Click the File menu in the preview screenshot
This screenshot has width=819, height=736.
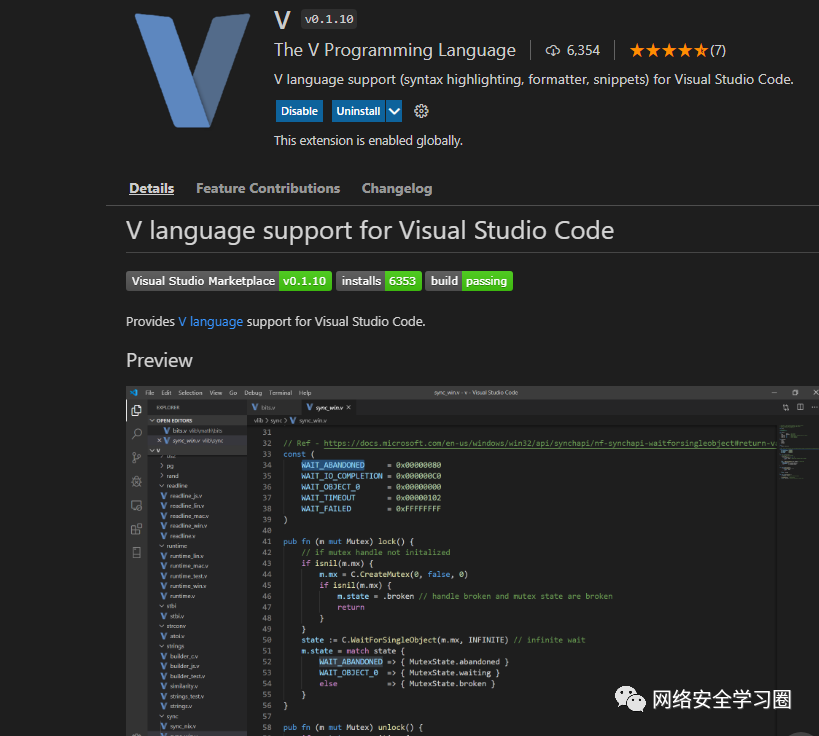click(149, 393)
